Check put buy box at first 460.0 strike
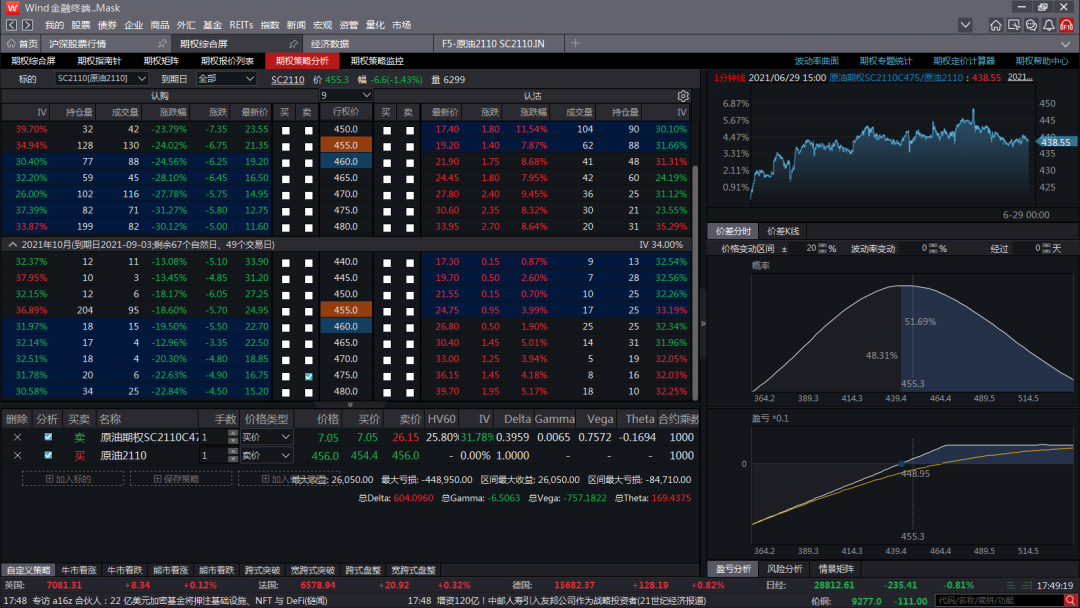Image resolution: width=1080 pixels, height=608 pixels. (387, 163)
